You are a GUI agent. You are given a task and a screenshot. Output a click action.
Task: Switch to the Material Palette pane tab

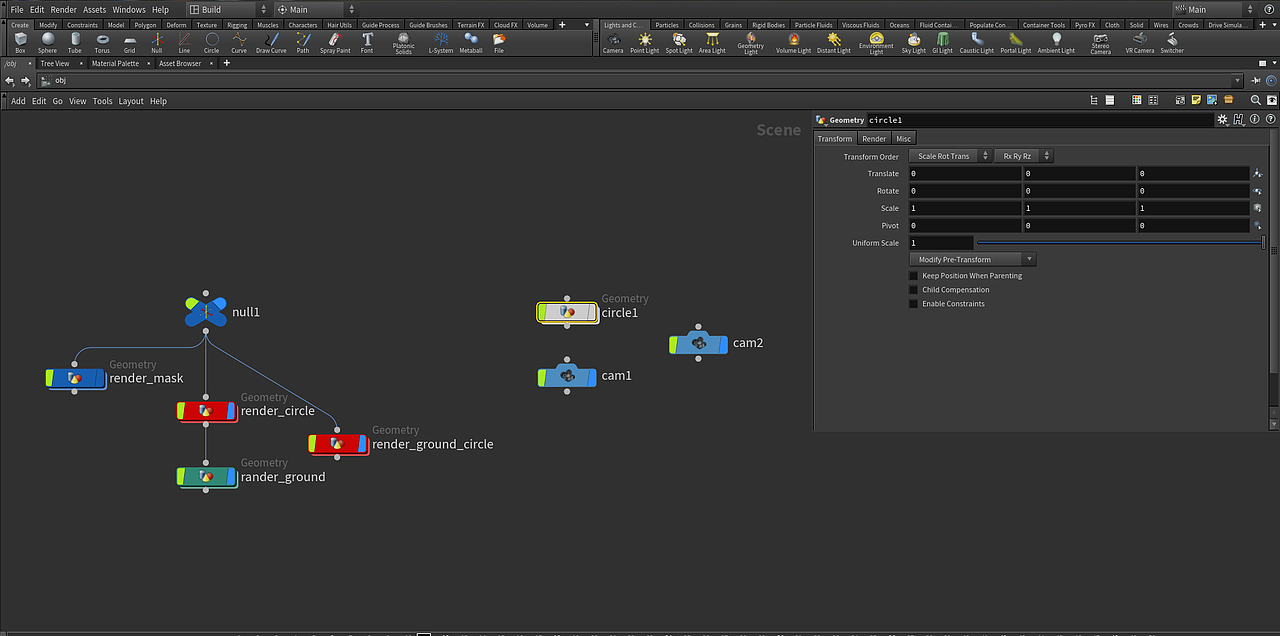pyautogui.click(x=115, y=63)
